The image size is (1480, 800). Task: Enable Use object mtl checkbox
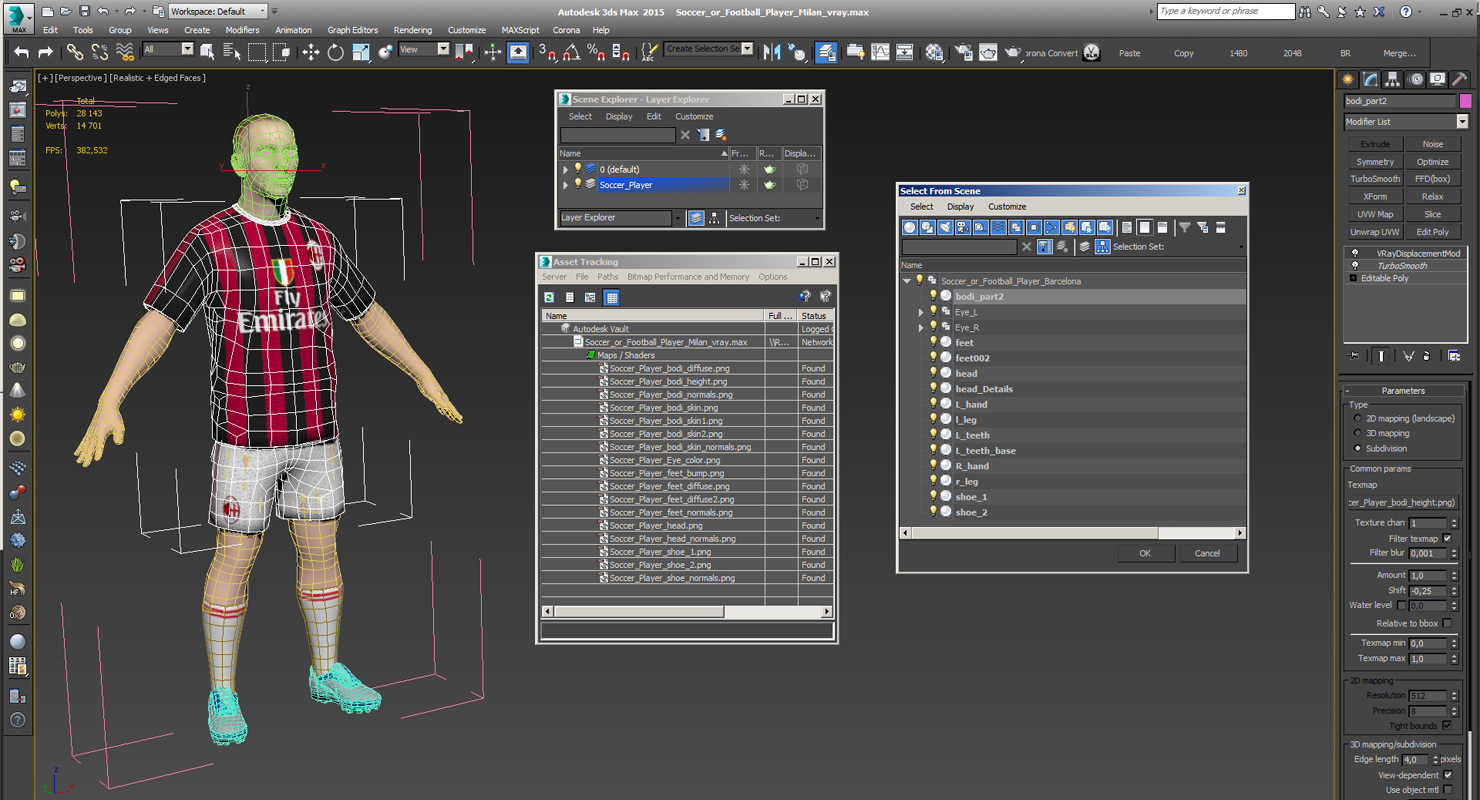[x=1447, y=790]
